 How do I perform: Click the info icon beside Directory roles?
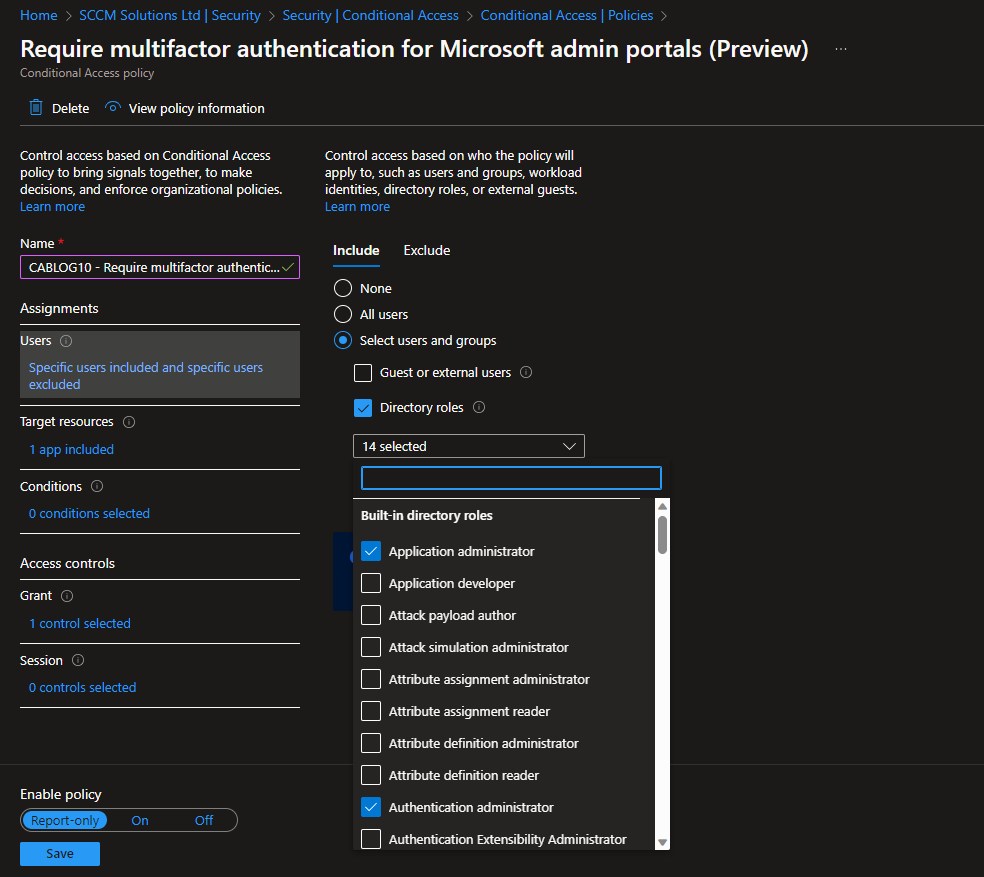click(x=479, y=408)
